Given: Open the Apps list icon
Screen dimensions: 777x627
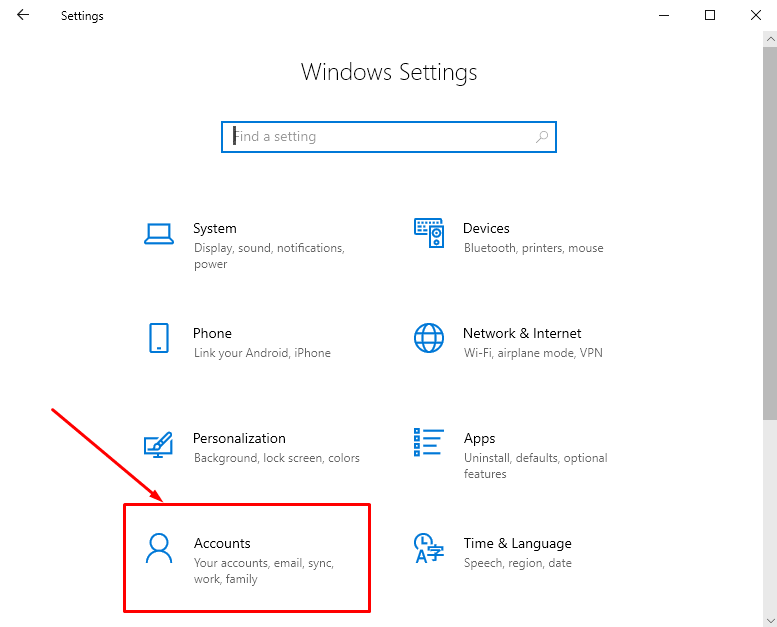Looking at the screenshot, I should pyautogui.click(x=429, y=442).
